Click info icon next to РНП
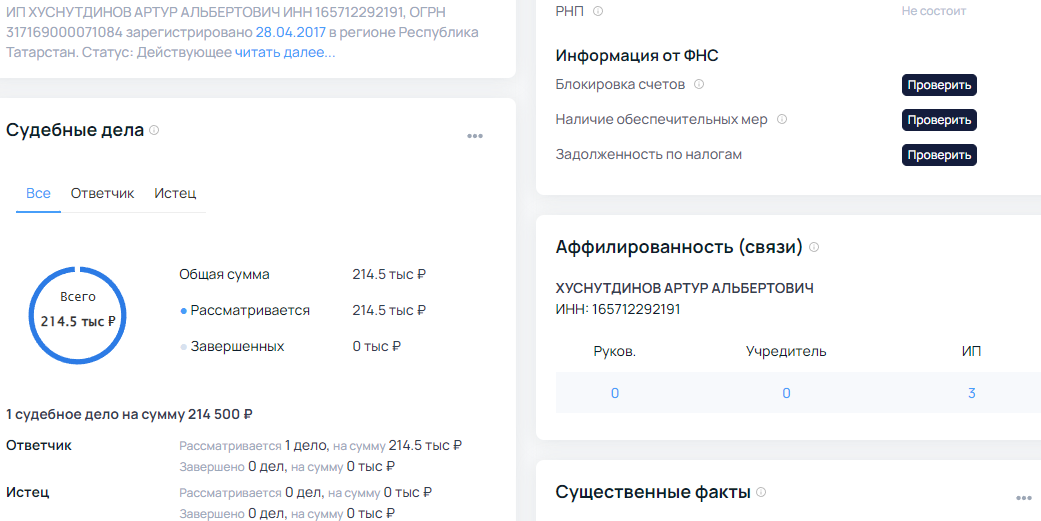 pyautogui.click(x=598, y=11)
